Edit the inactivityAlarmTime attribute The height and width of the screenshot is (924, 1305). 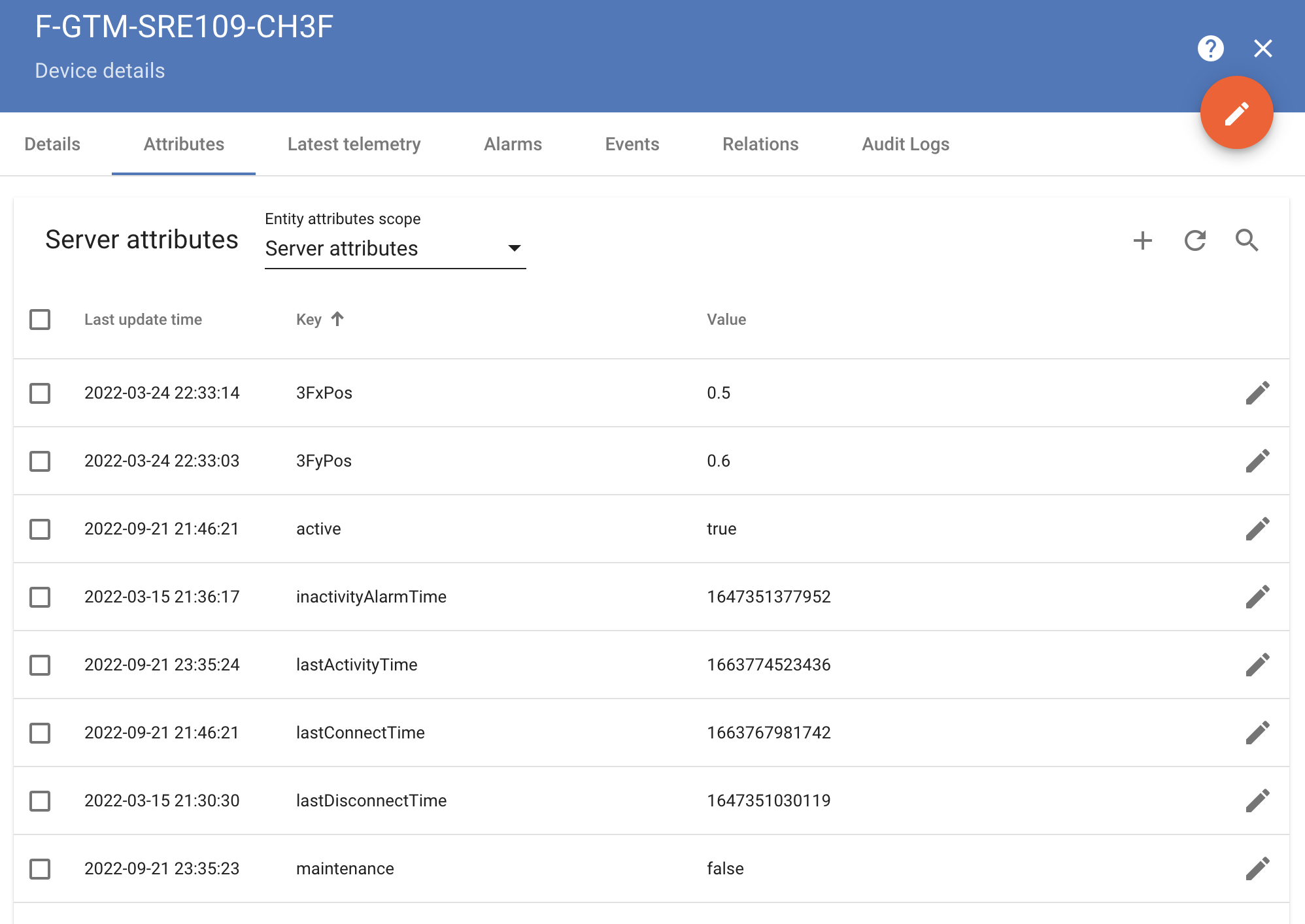[1257, 597]
